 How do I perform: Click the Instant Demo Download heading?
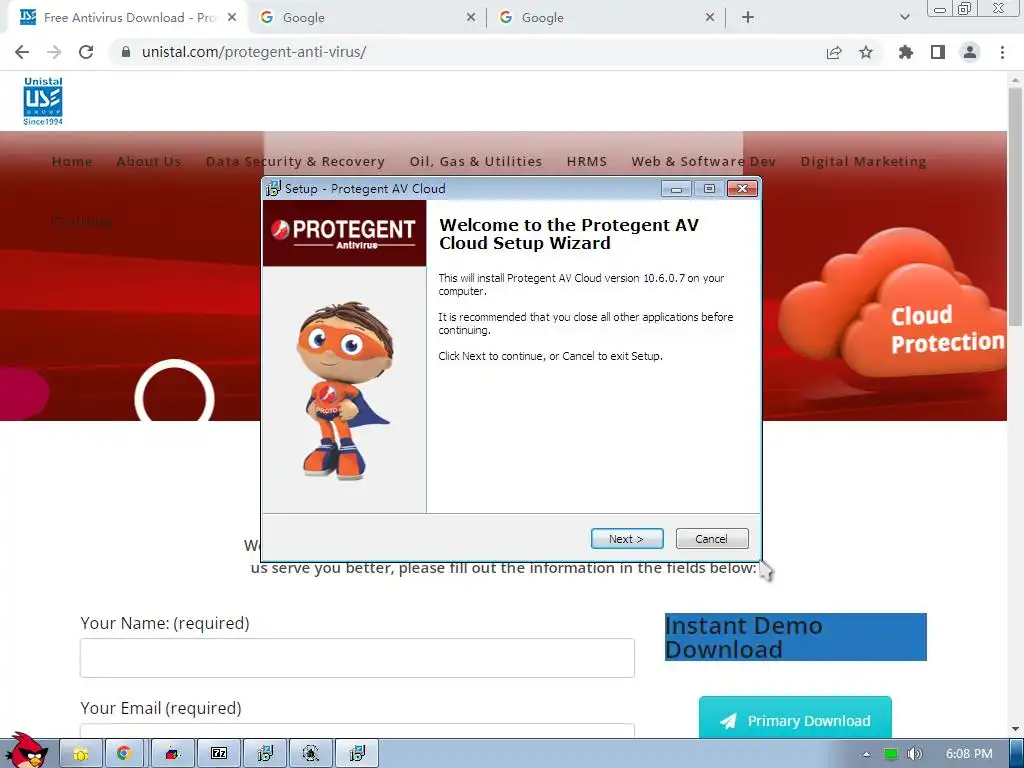tap(795, 637)
